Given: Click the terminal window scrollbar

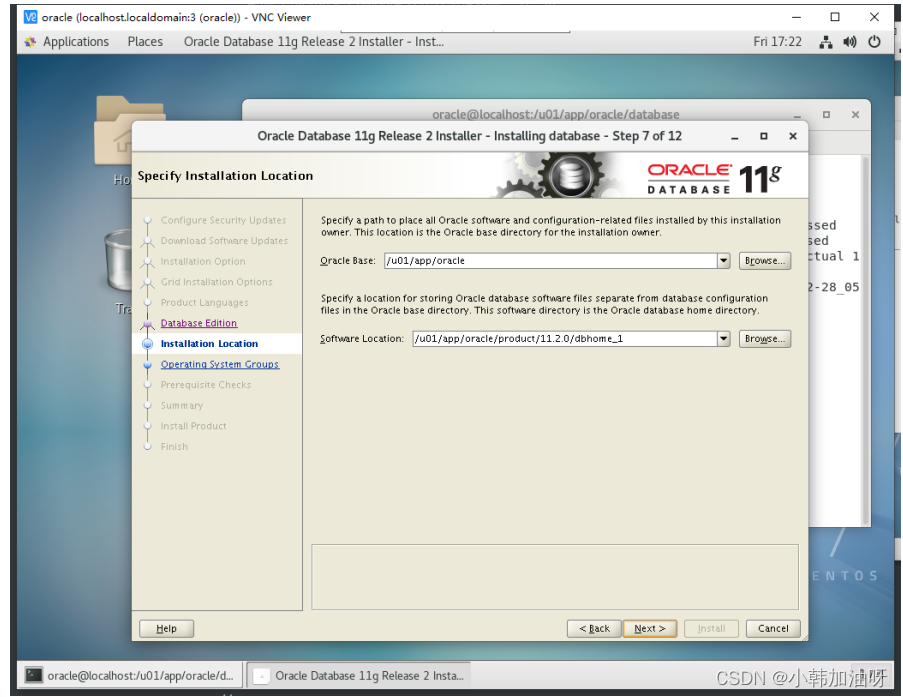Looking at the screenshot, I should pos(865,340).
